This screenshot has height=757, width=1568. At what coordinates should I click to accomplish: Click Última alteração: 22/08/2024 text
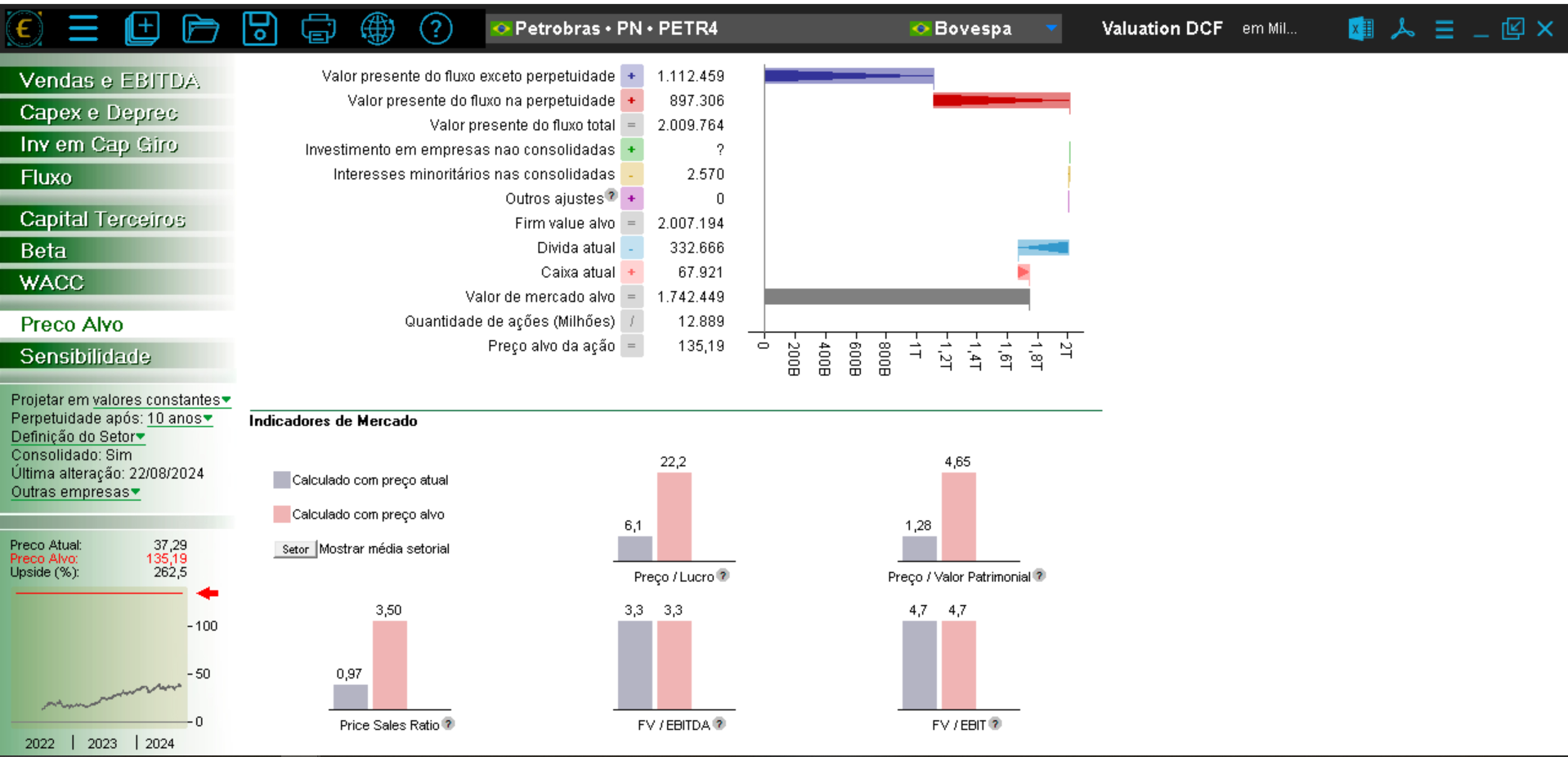click(x=107, y=473)
